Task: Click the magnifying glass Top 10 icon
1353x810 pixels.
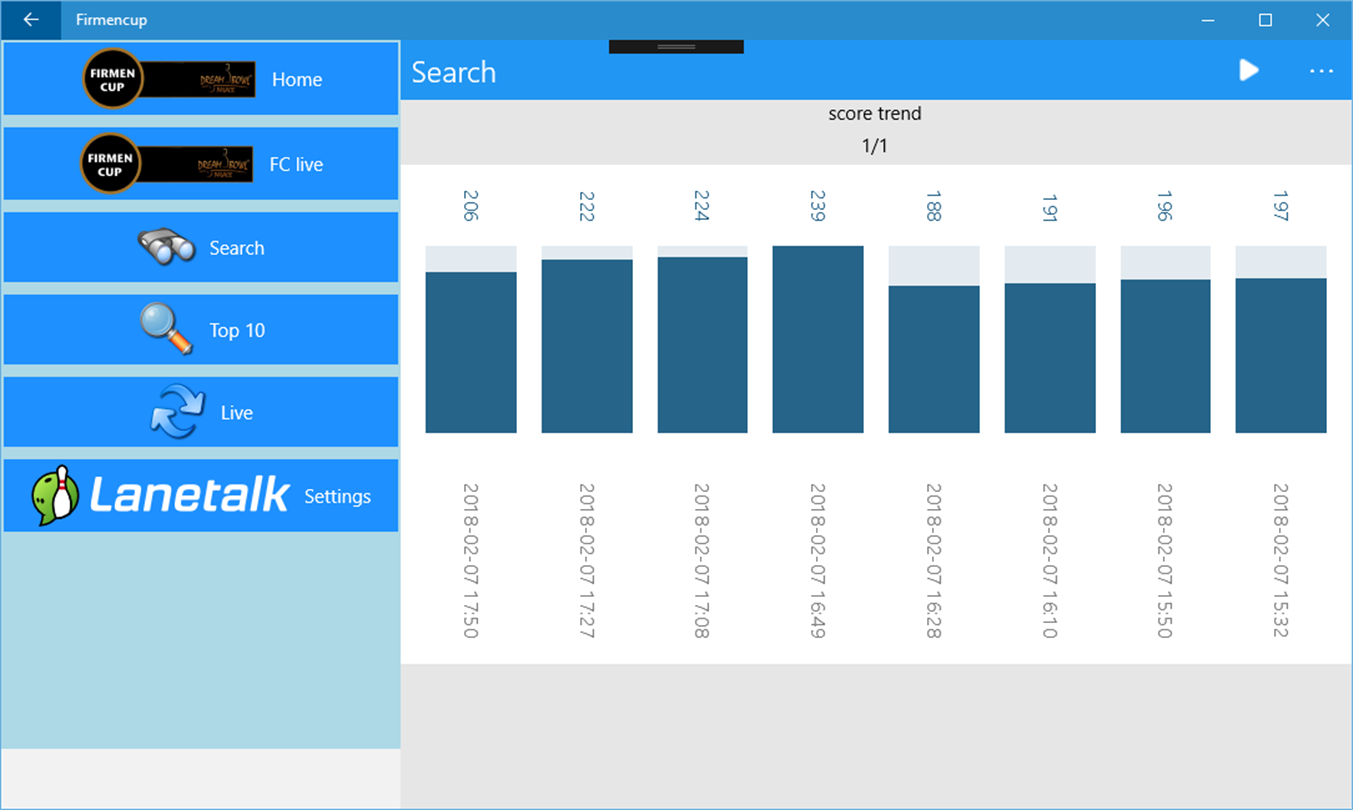Action: click(166, 329)
